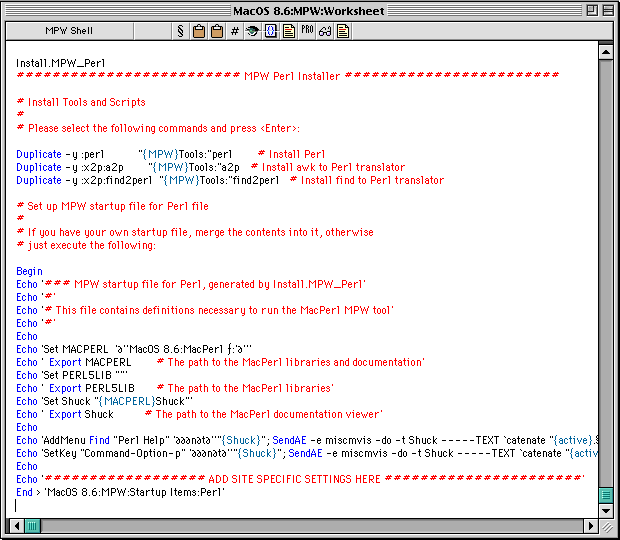Viewport: 620px width, 540px height.
Task: Click the MPW Shell status label
Action: point(69,31)
